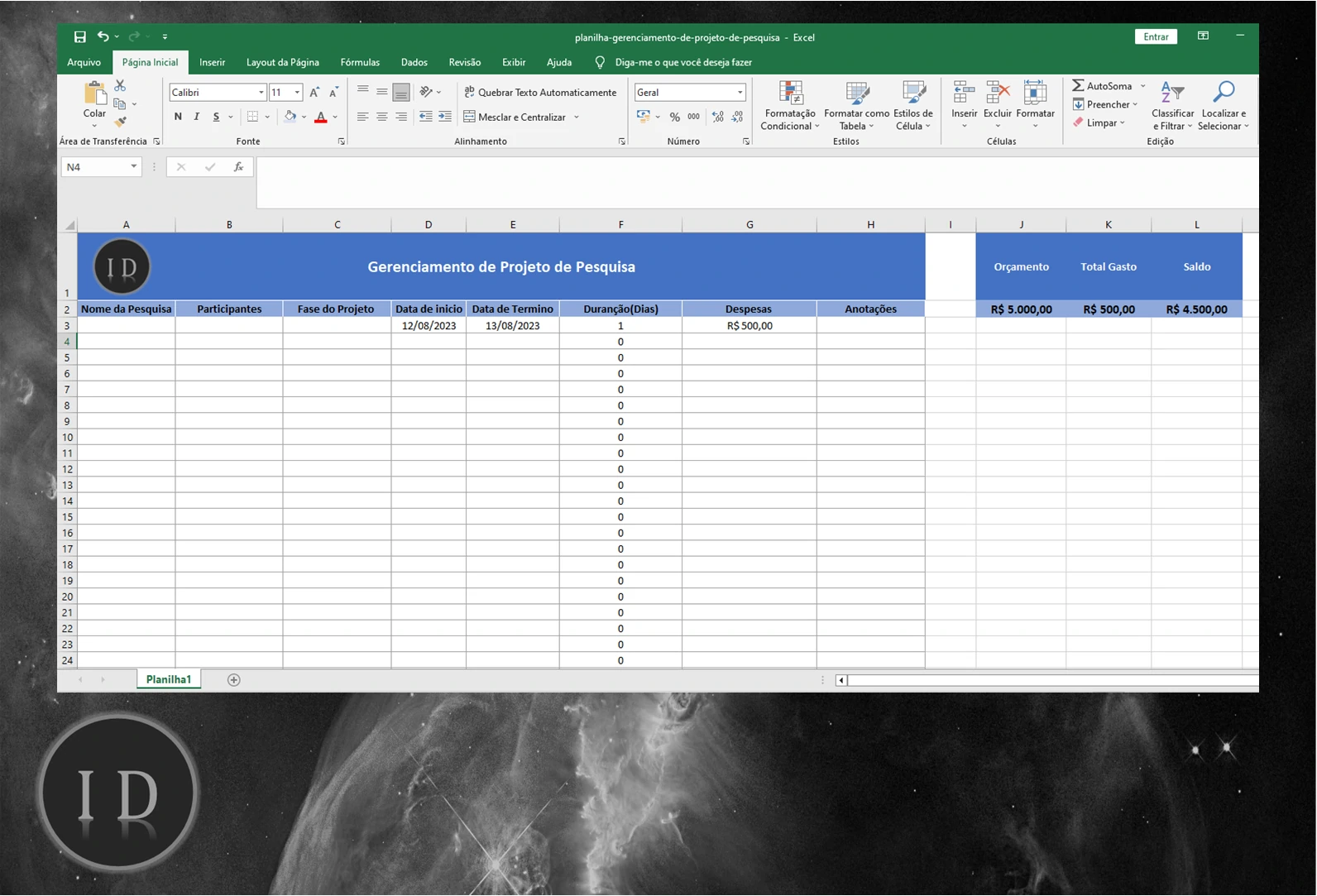Open the Calibri font name dropdown
The width and height of the screenshot is (1317, 896).
coord(261,93)
